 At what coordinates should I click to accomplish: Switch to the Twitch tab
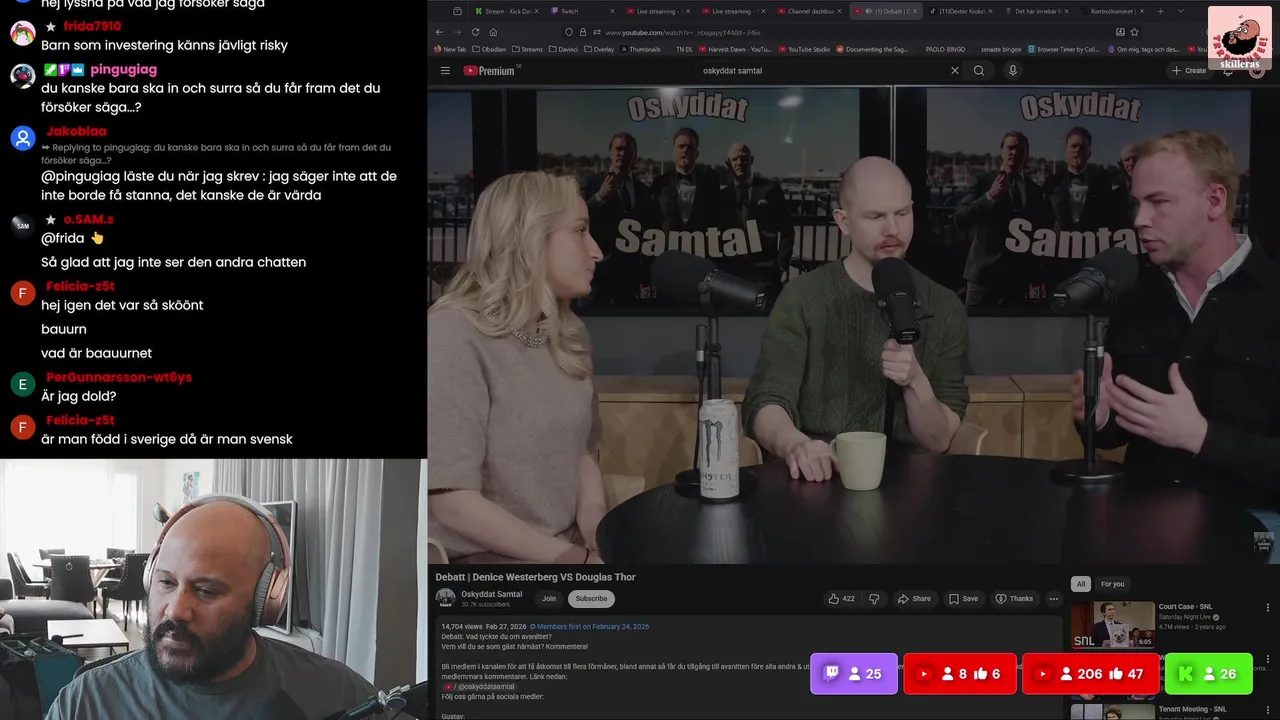(x=583, y=11)
